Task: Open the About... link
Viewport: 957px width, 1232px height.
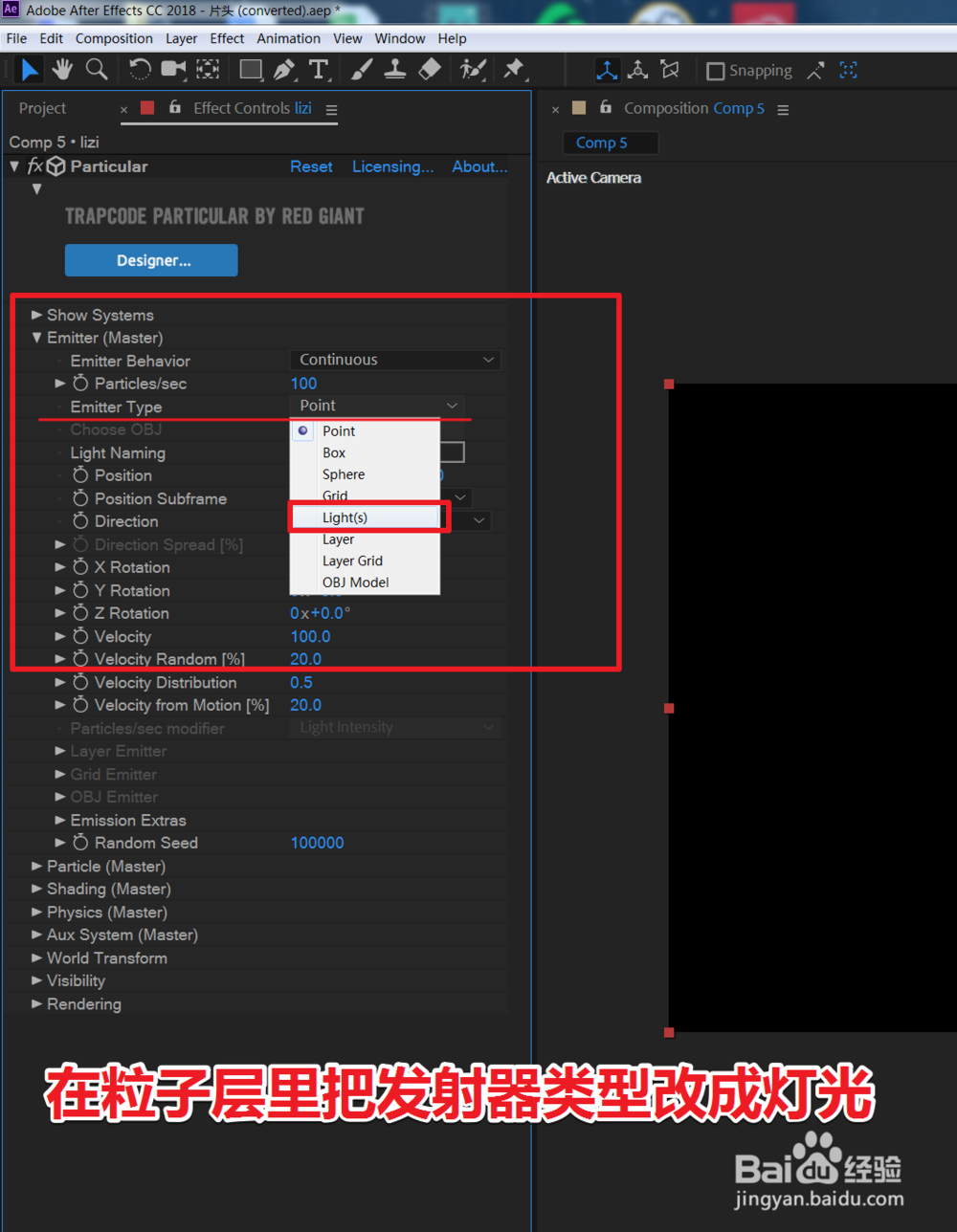Action: coord(479,166)
